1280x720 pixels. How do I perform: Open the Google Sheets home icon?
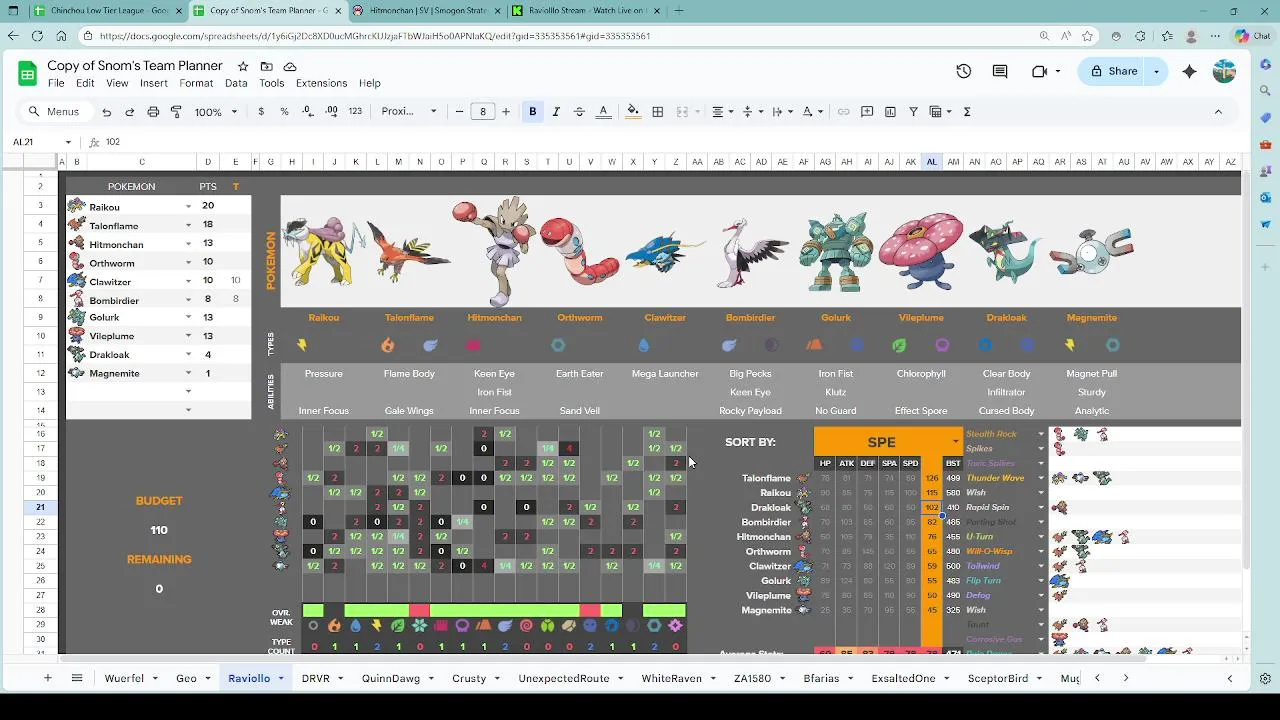click(x=27, y=73)
